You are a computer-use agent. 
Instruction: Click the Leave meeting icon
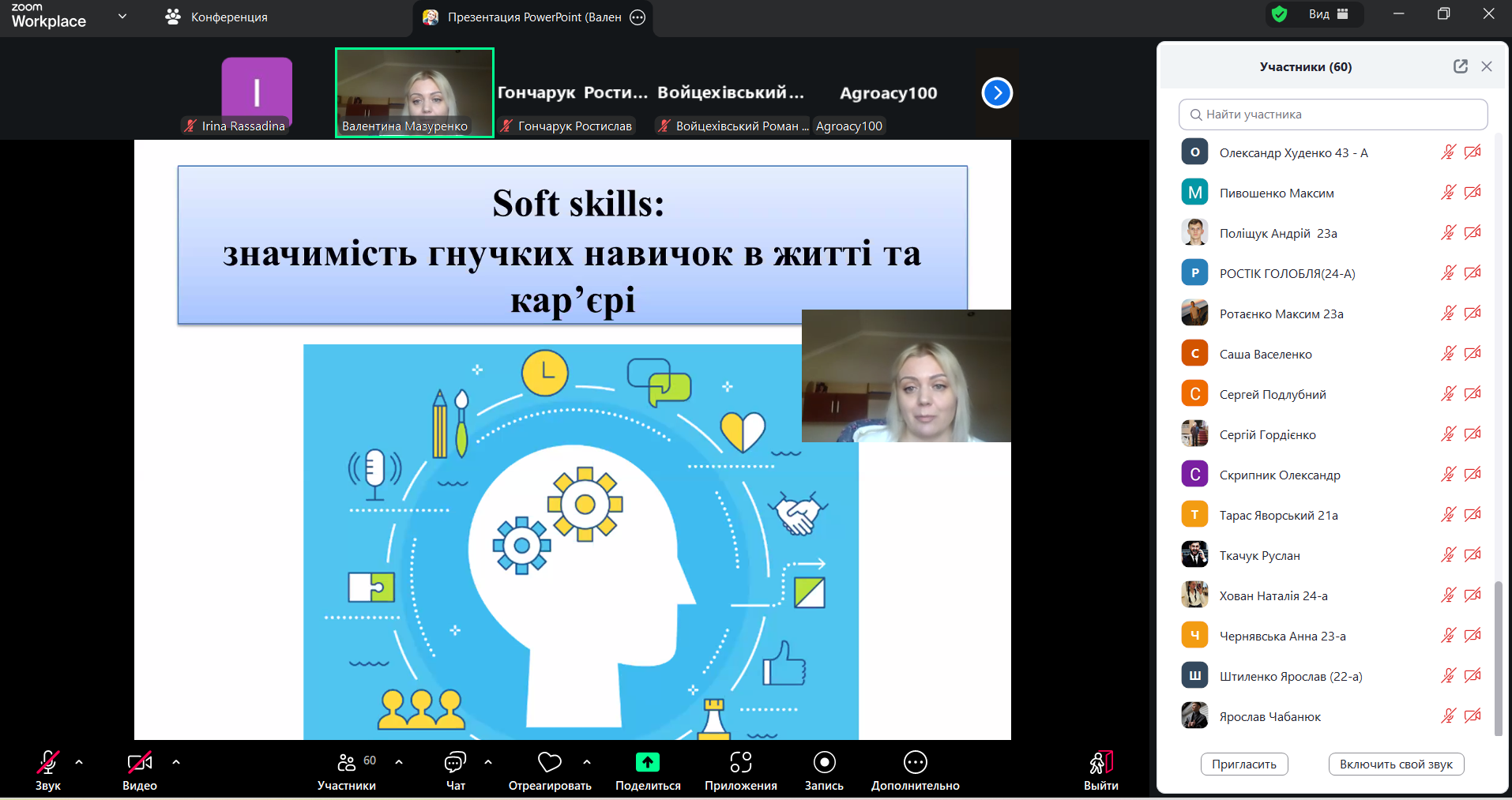click(1100, 763)
